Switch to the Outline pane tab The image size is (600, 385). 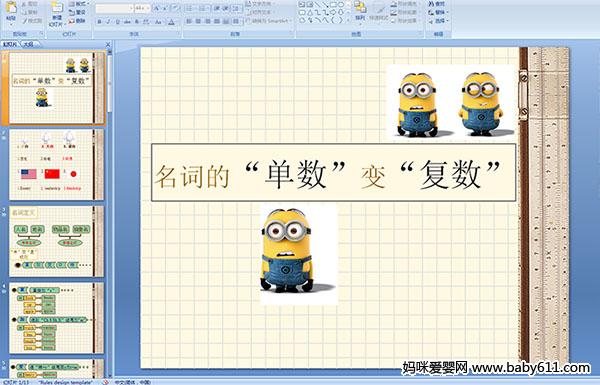click(x=28, y=44)
